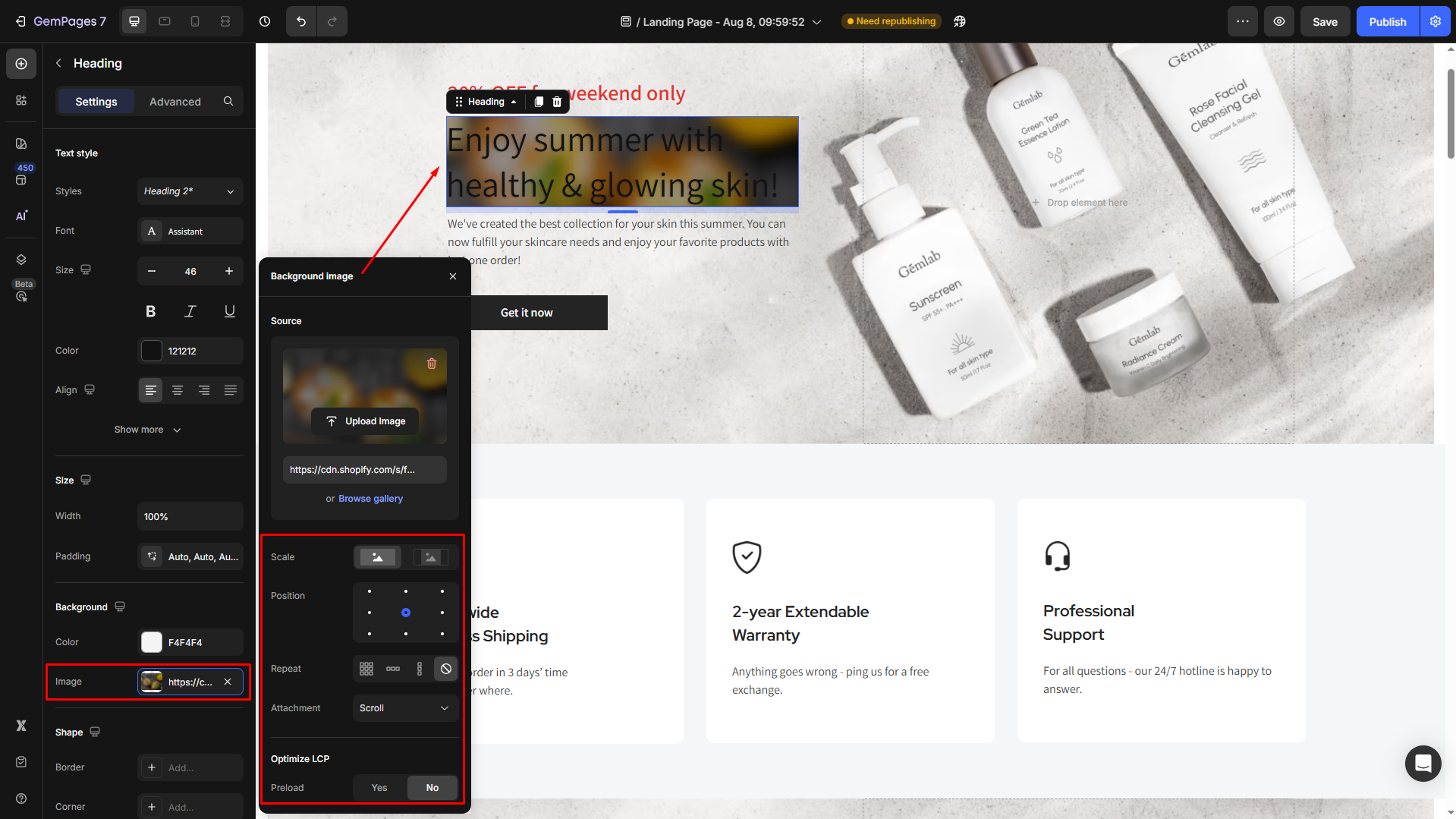
Task: Add a Corner radius
Action: [190, 807]
